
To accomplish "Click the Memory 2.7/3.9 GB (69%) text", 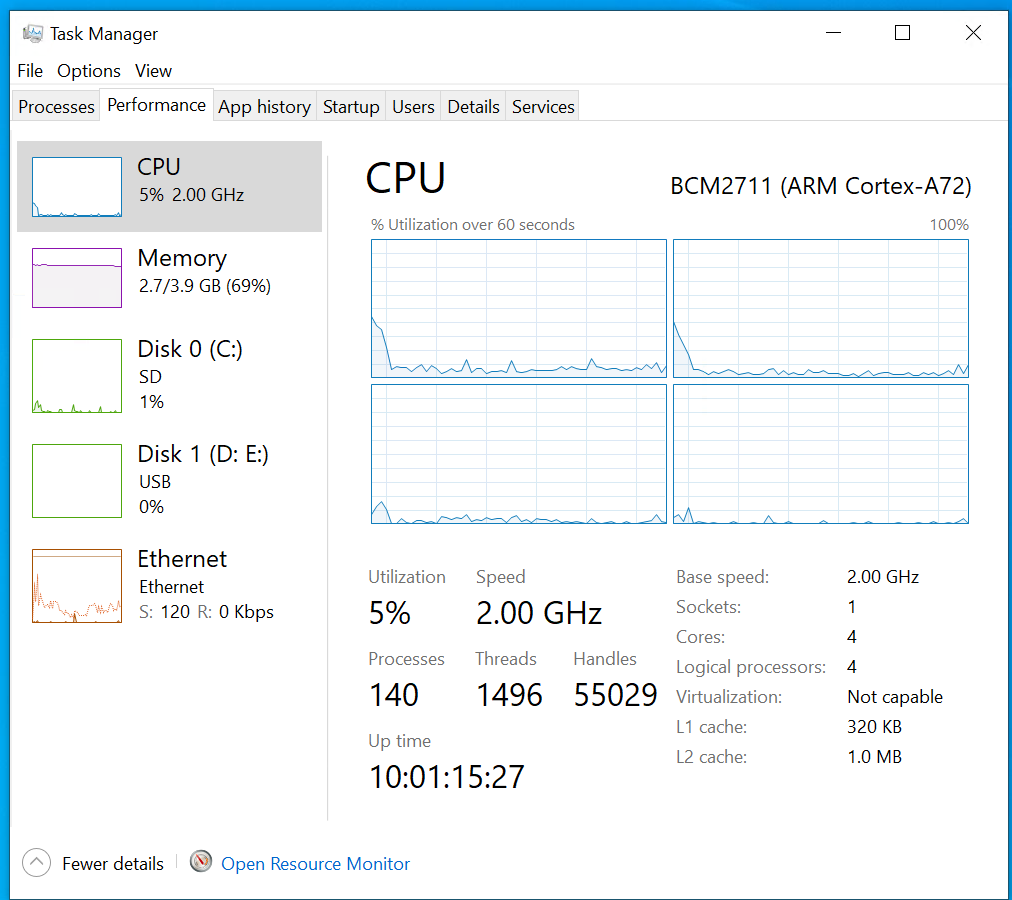I will tap(205, 286).
